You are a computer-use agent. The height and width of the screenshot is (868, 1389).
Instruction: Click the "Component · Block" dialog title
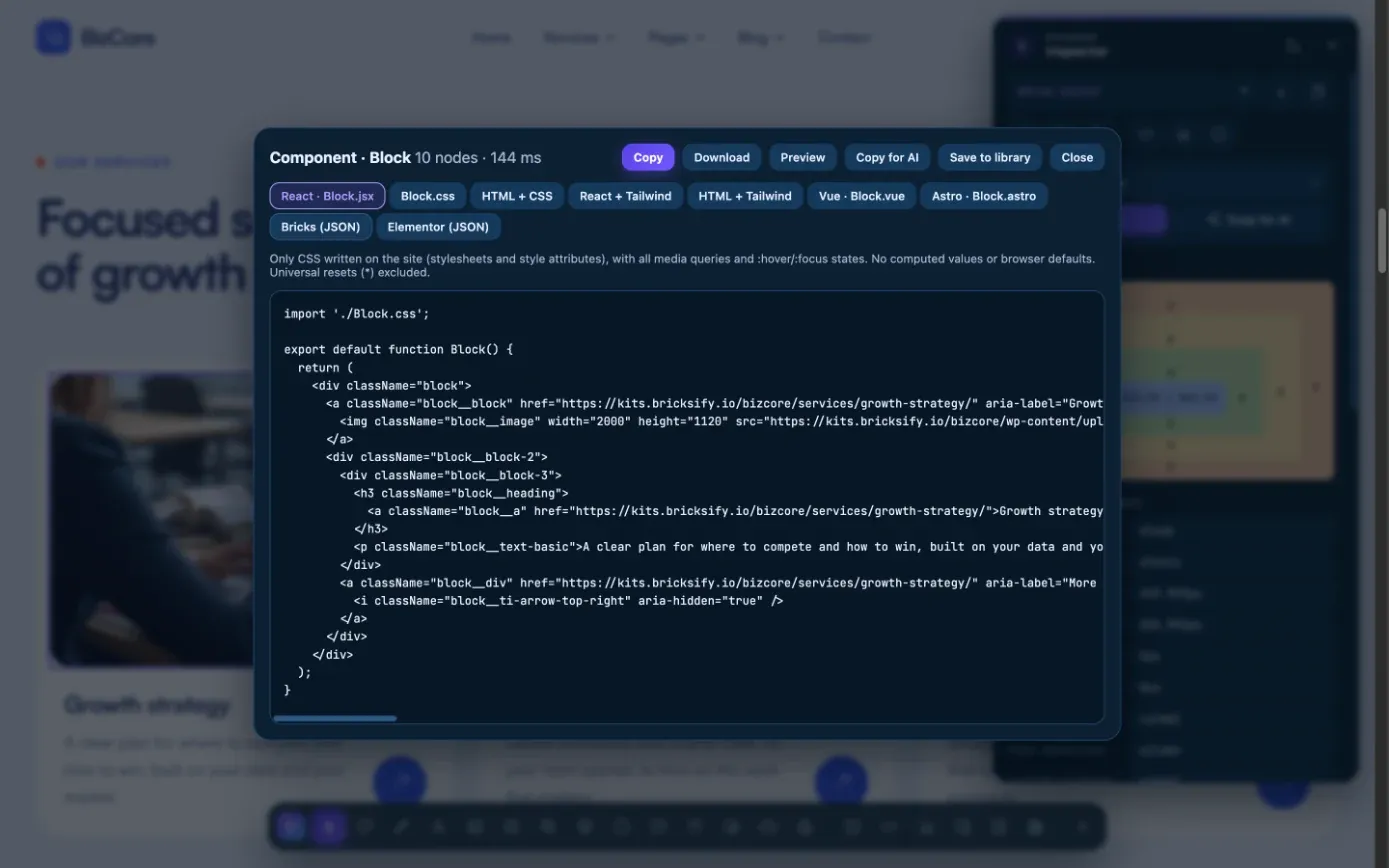point(340,157)
